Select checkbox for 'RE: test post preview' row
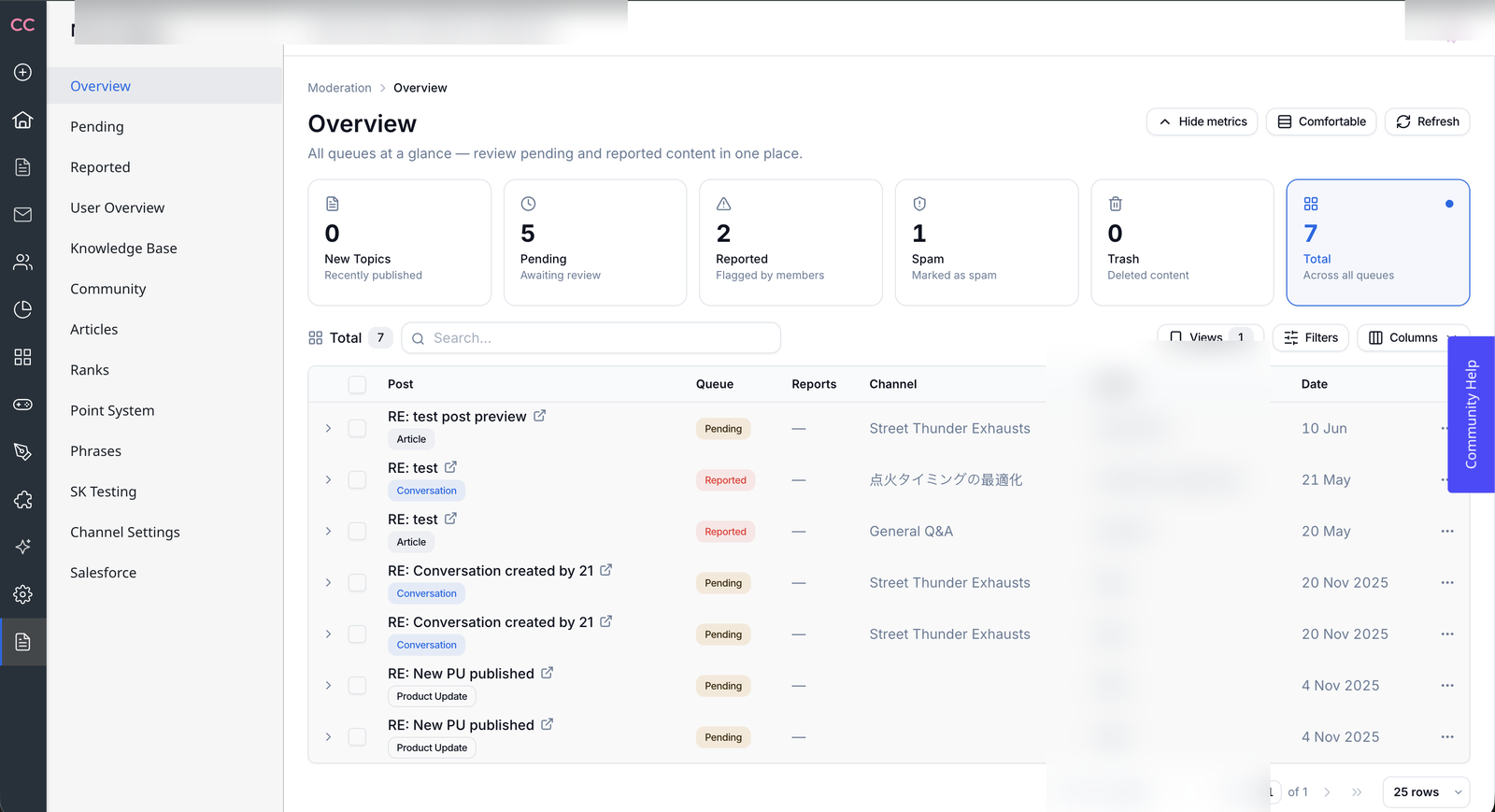Screen dimensions: 1495x812 point(357,428)
